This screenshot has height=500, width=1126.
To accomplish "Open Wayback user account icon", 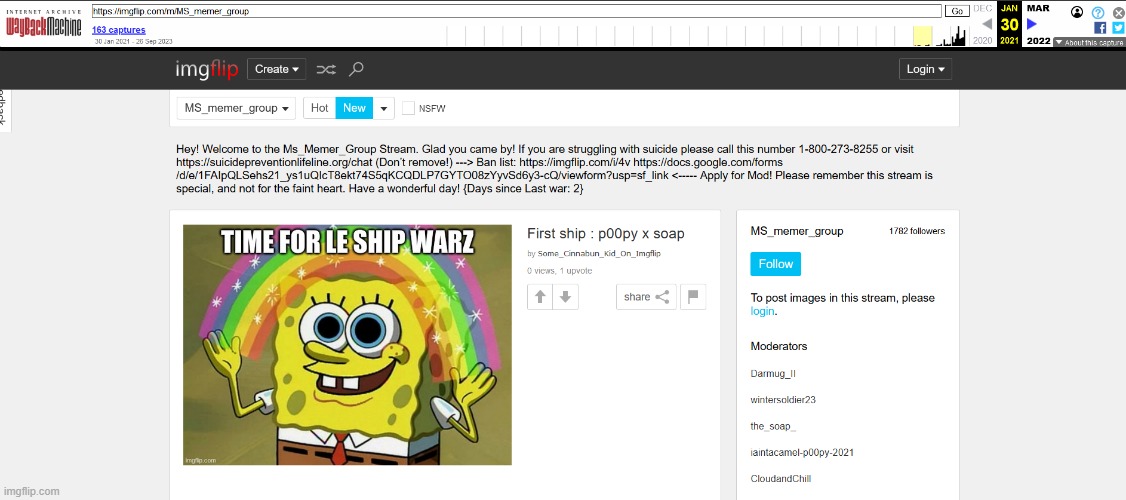I will point(1076,12).
